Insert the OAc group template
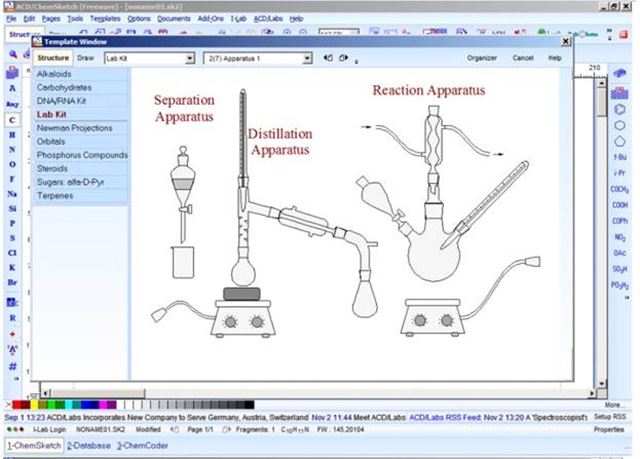This screenshot has height=459, width=640. [620, 253]
